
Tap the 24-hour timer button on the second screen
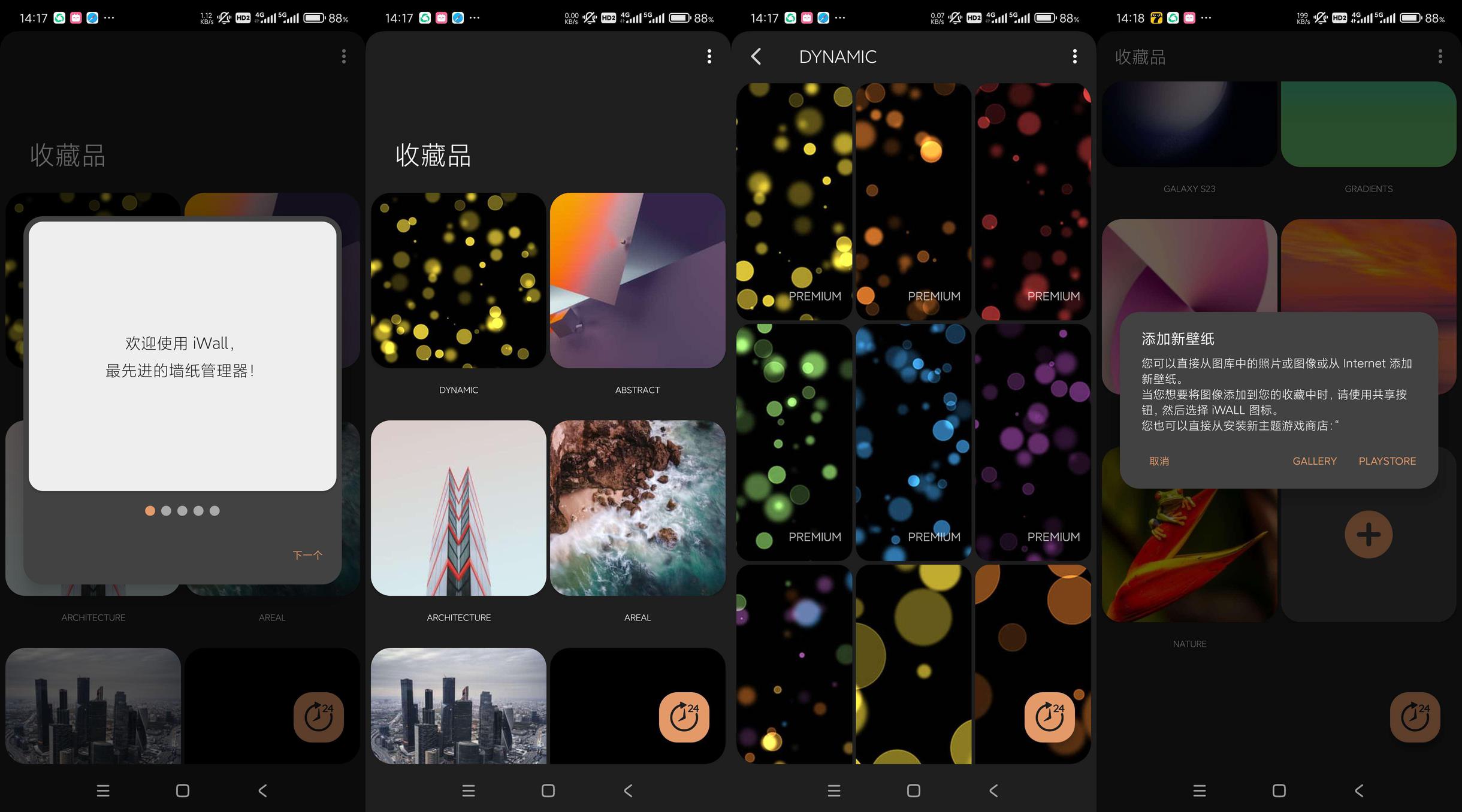pyautogui.click(x=684, y=717)
